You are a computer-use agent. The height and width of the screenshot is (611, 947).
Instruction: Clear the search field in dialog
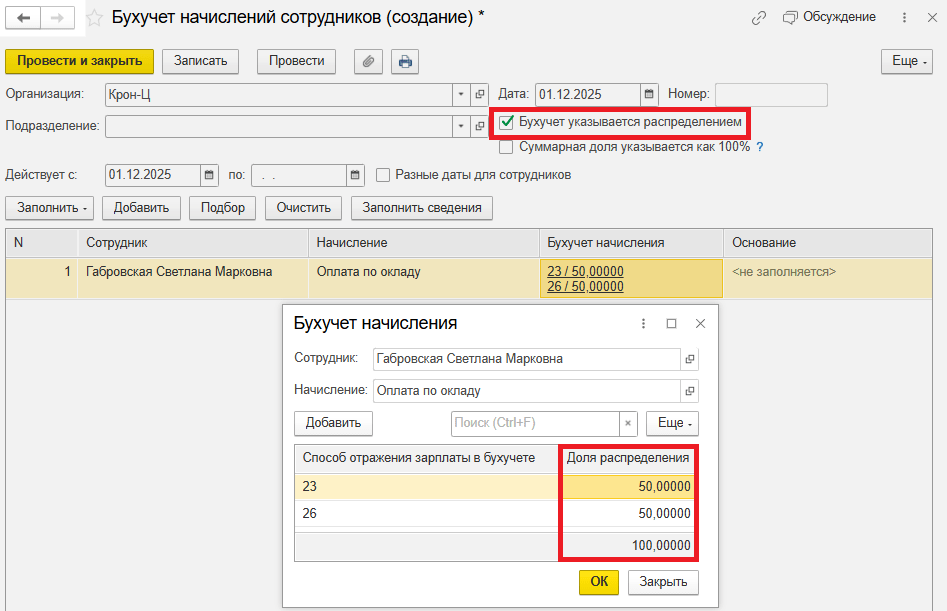point(628,423)
